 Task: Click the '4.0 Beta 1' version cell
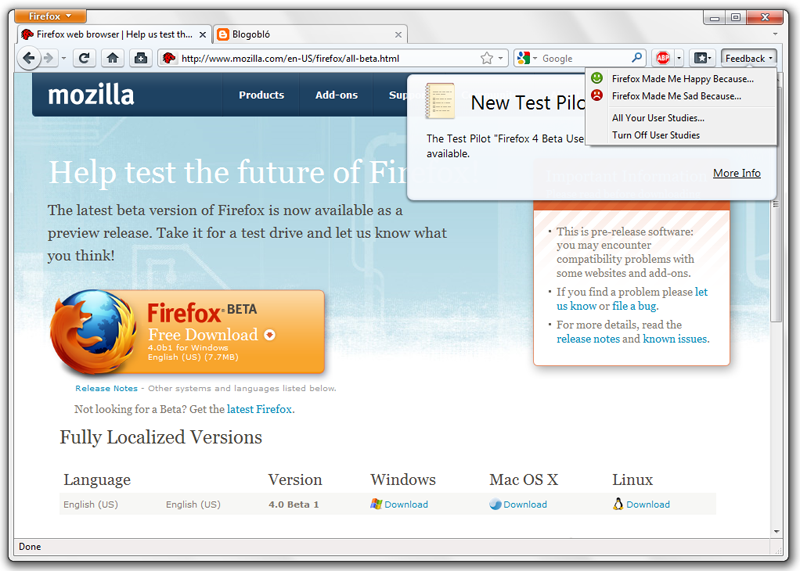point(293,504)
